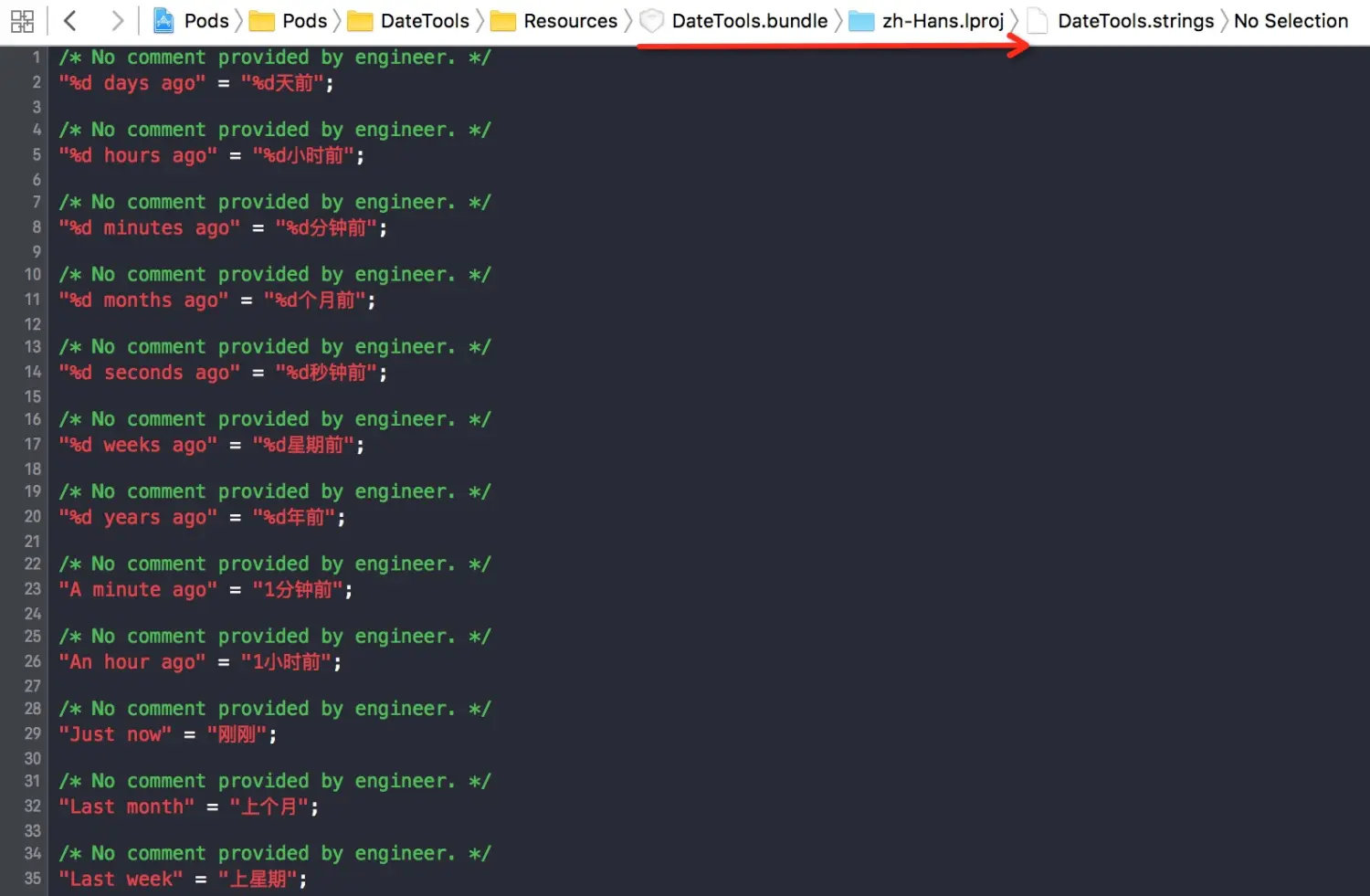Click the "%d days ago" key string
The width and height of the screenshot is (1370, 896).
pyautogui.click(x=132, y=83)
